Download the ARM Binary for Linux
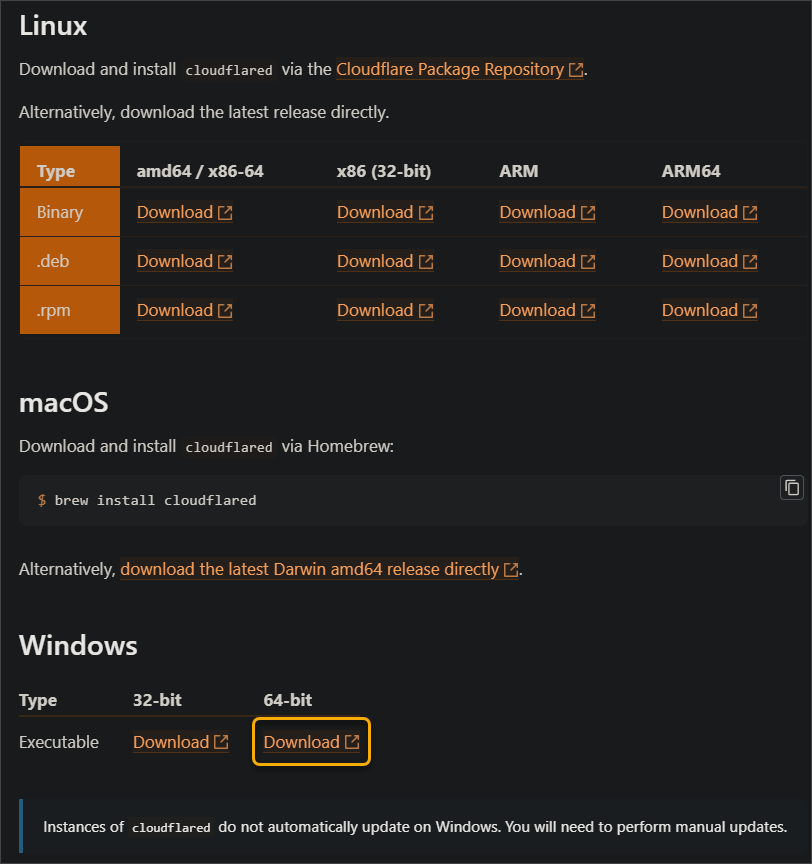Screen dimensions: 812x864 tap(547, 212)
